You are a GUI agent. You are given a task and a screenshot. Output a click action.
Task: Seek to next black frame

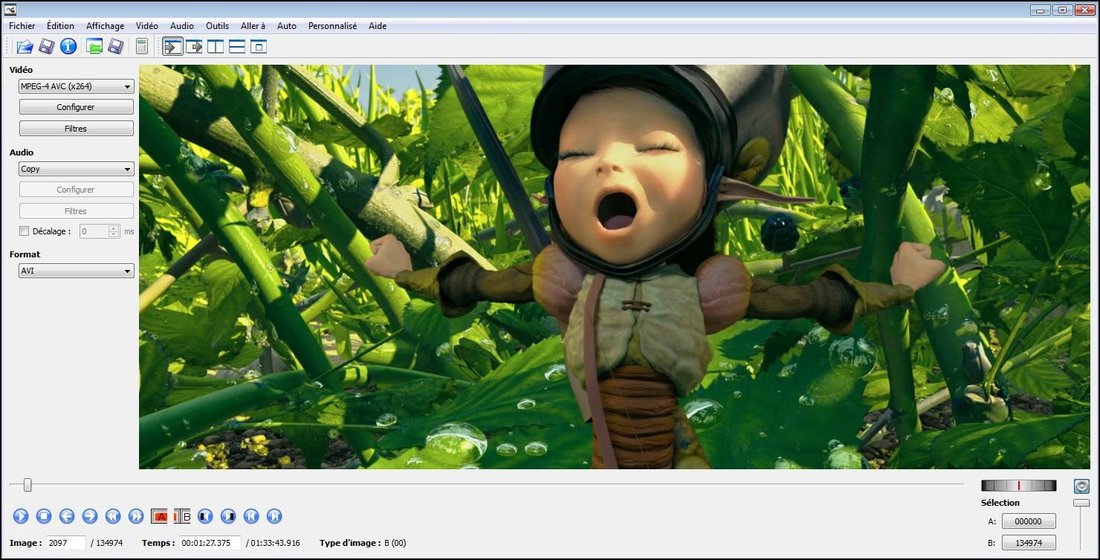[228, 516]
